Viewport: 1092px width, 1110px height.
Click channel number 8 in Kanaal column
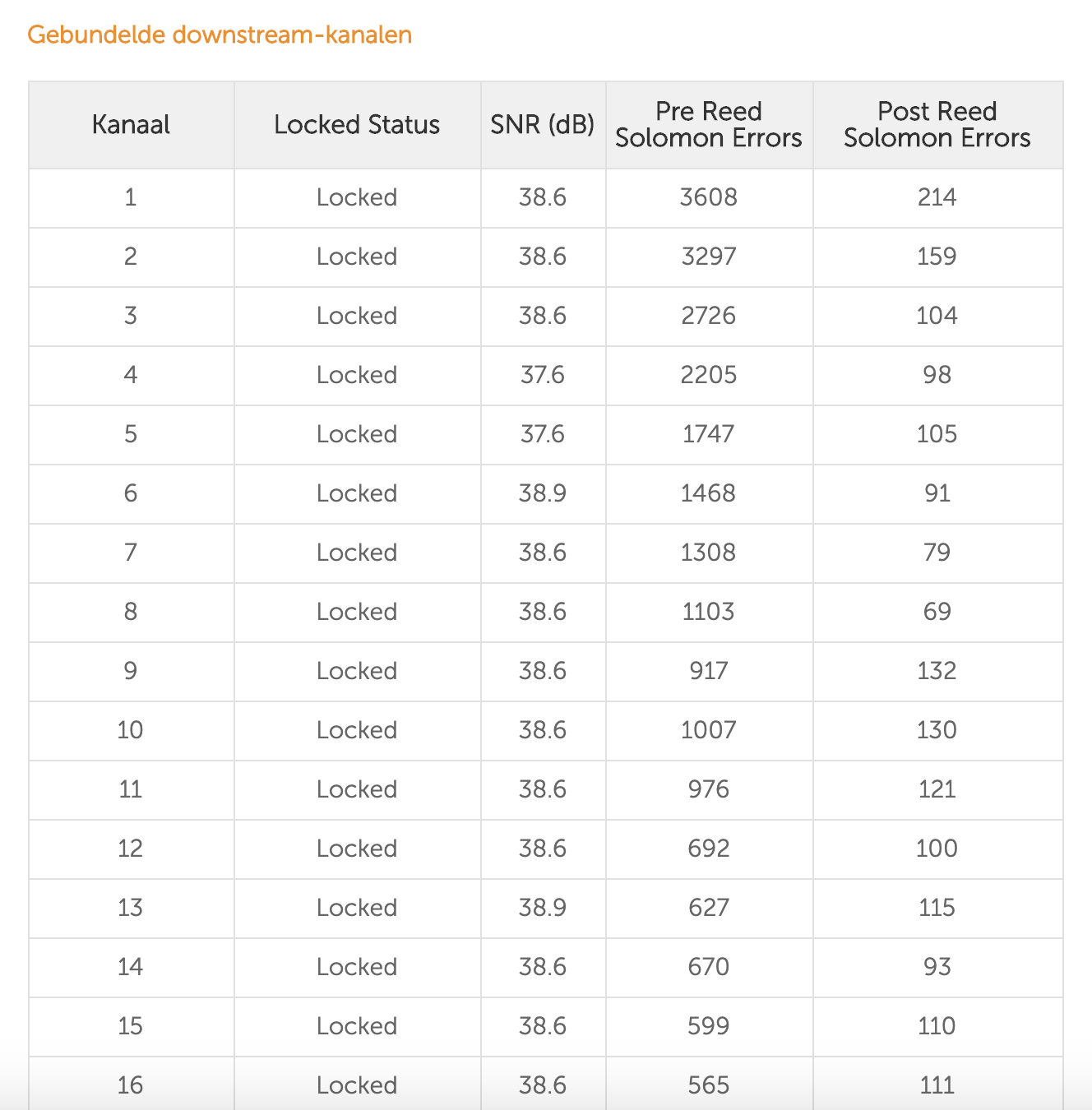click(x=131, y=612)
